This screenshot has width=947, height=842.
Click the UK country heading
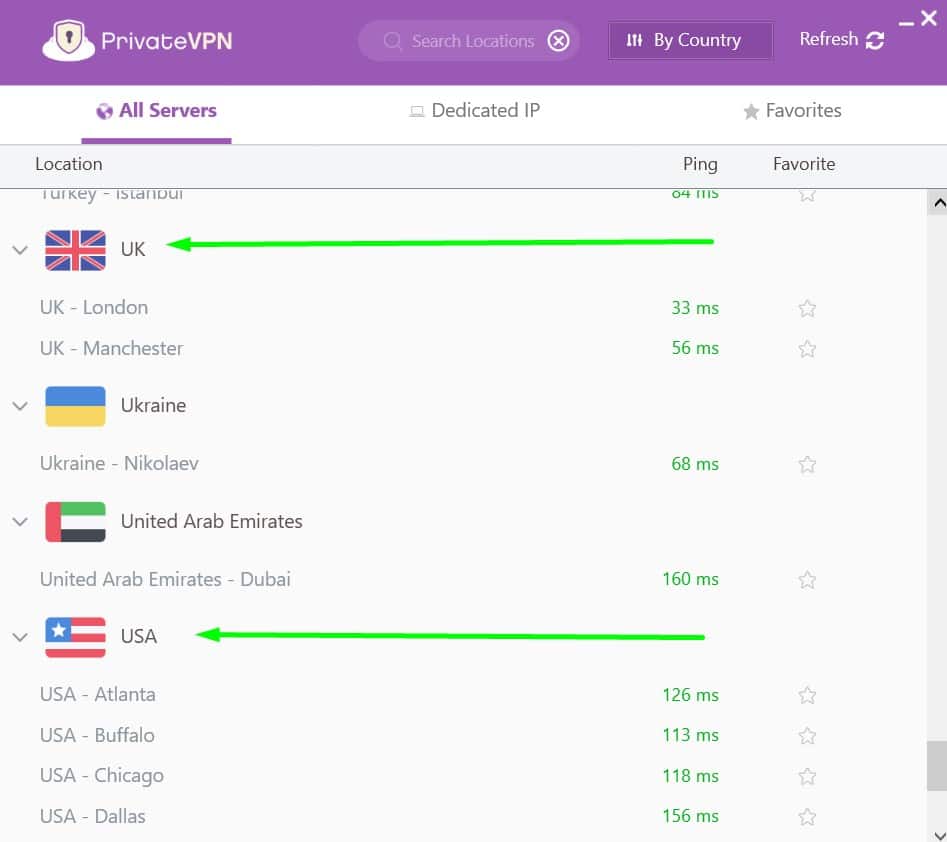(x=133, y=249)
